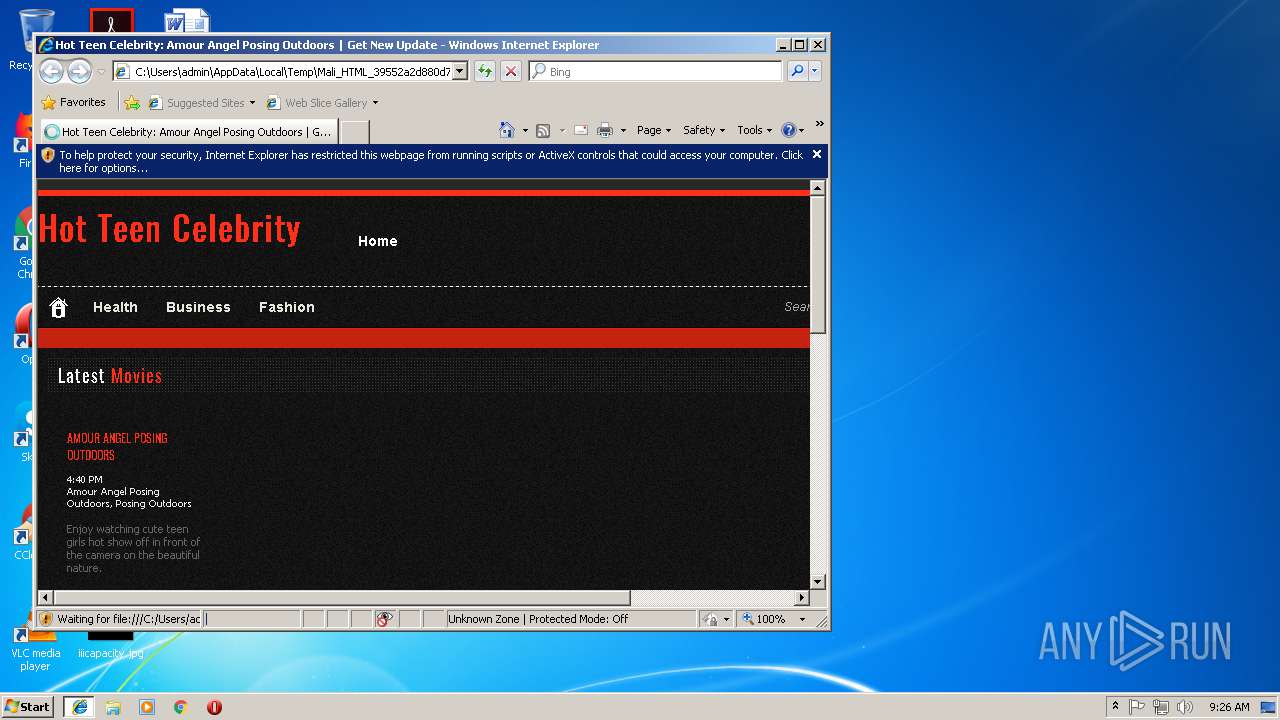
Task: Click the Read Mail envelope icon
Action: tap(580, 130)
